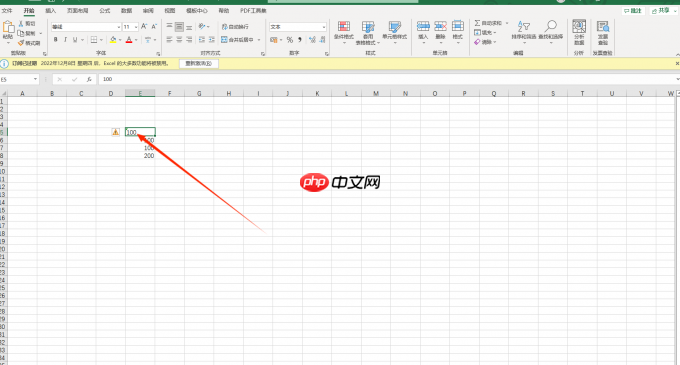Click the Merge and Center button
Screen dimensions: 680x365
pyautogui.click(x=237, y=40)
